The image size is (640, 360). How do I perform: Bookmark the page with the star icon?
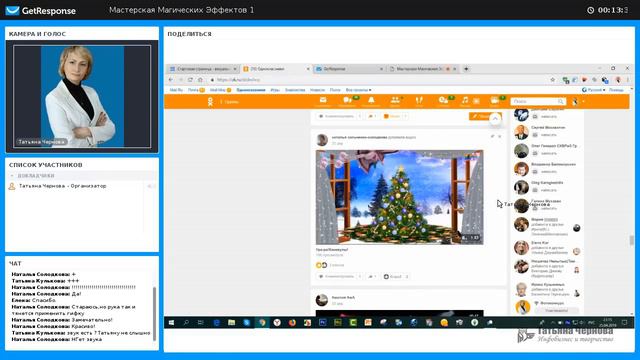point(553,80)
